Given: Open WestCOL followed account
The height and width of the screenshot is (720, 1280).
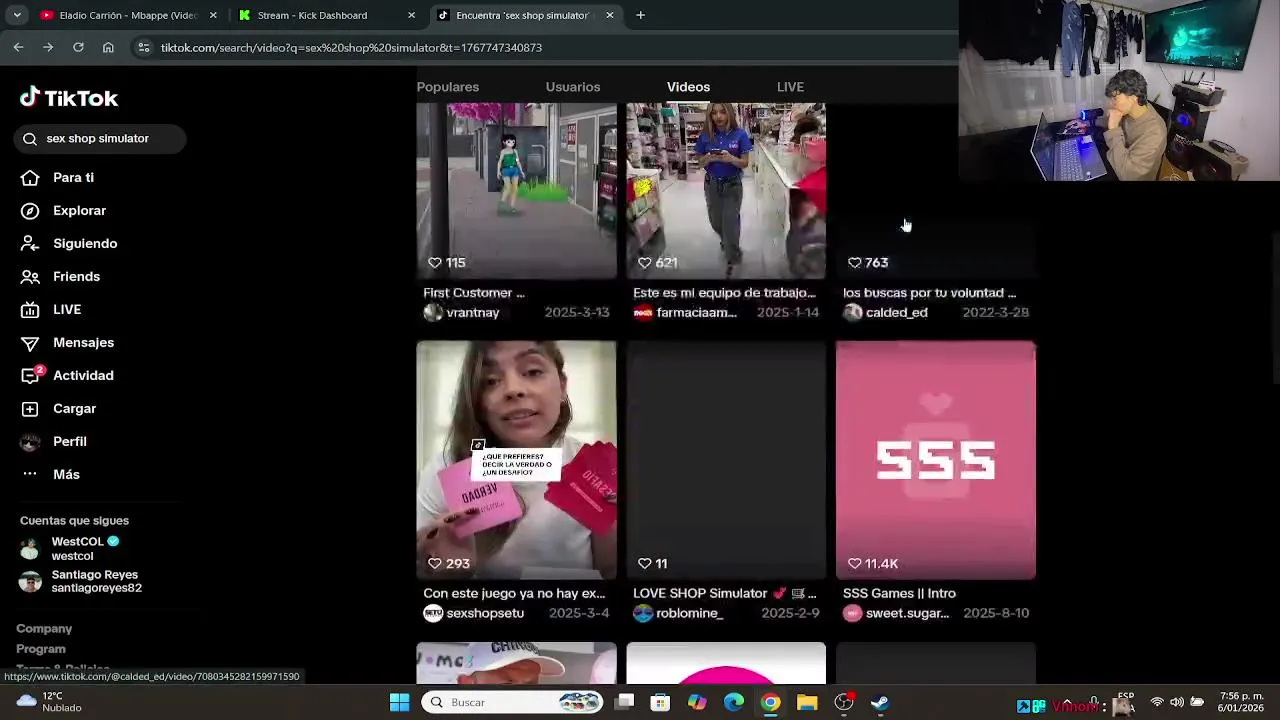Looking at the screenshot, I should (x=70, y=548).
